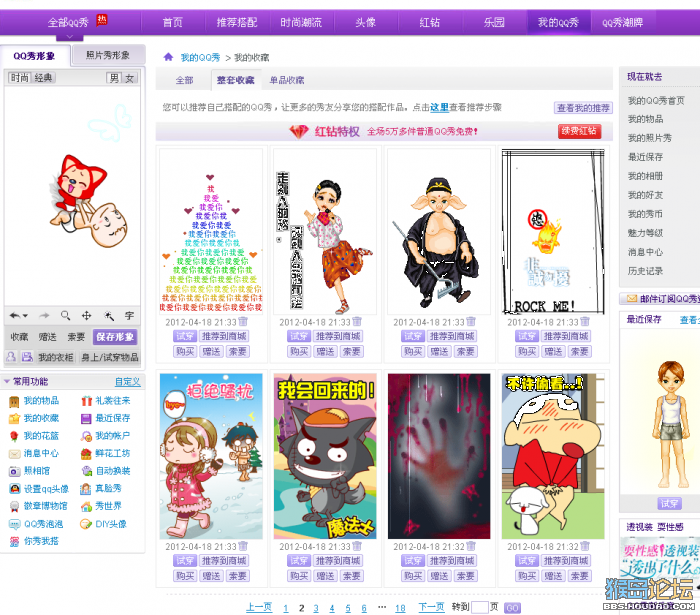Click 查看我的推荐 button
This screenshot has height=615, width=700.
tap(583, 108)
